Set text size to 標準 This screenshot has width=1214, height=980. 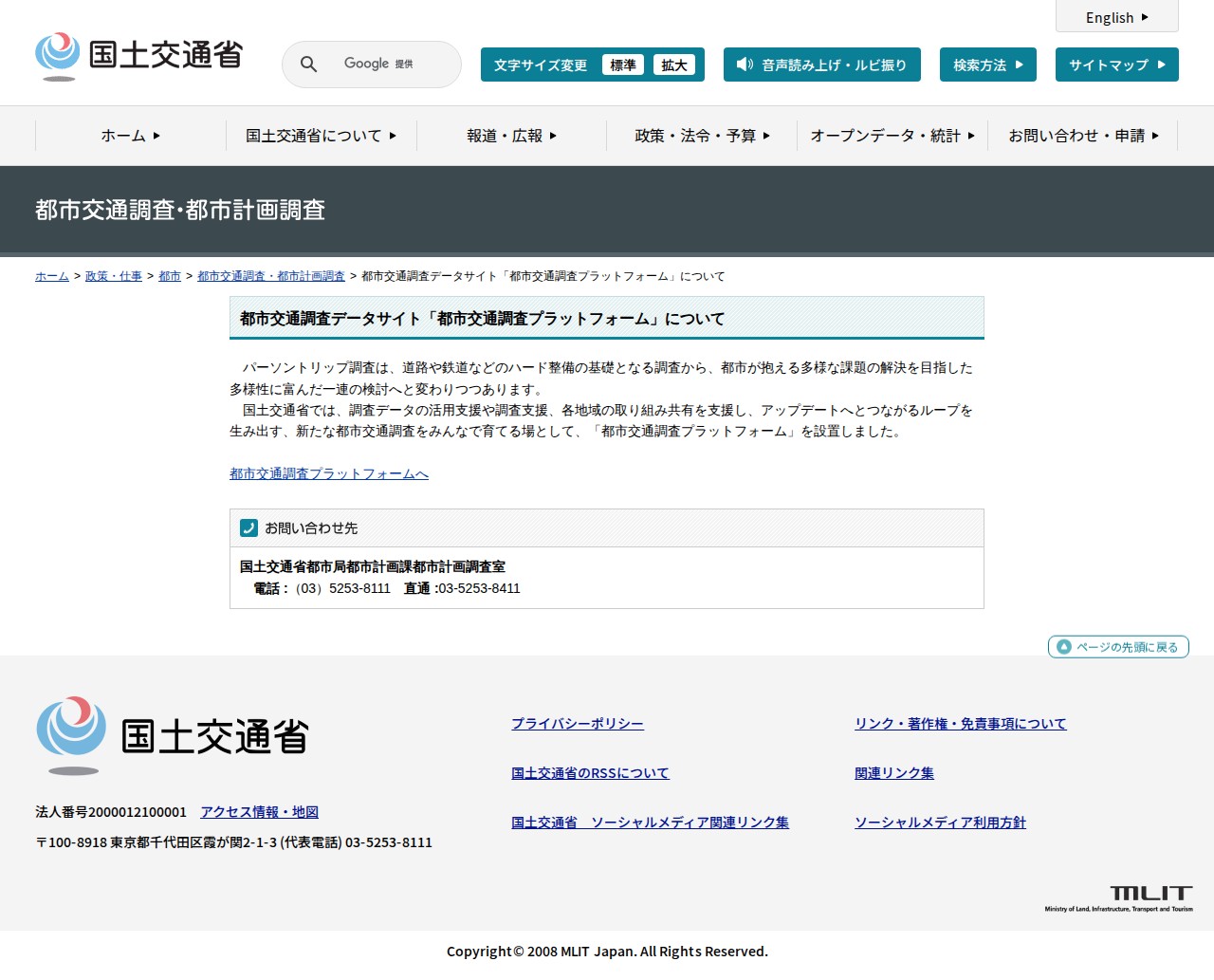[622, 65]
